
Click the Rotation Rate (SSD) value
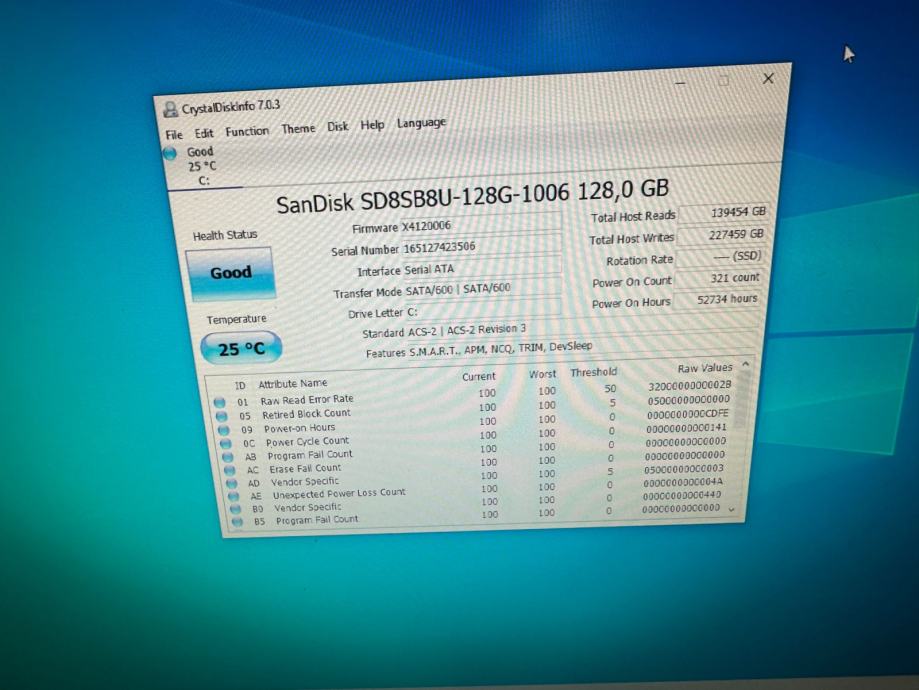coord(720,257)
